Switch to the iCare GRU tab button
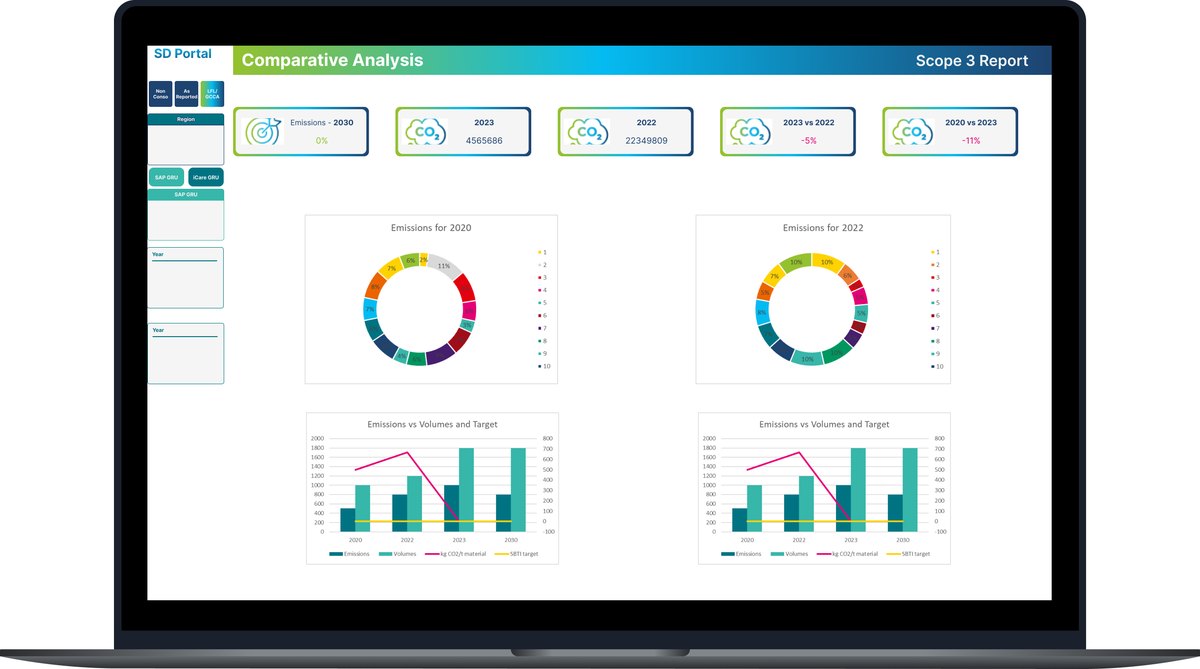The height and width of the screenshot is (669, 1200). pyautogui.click(x=206, y=177)
